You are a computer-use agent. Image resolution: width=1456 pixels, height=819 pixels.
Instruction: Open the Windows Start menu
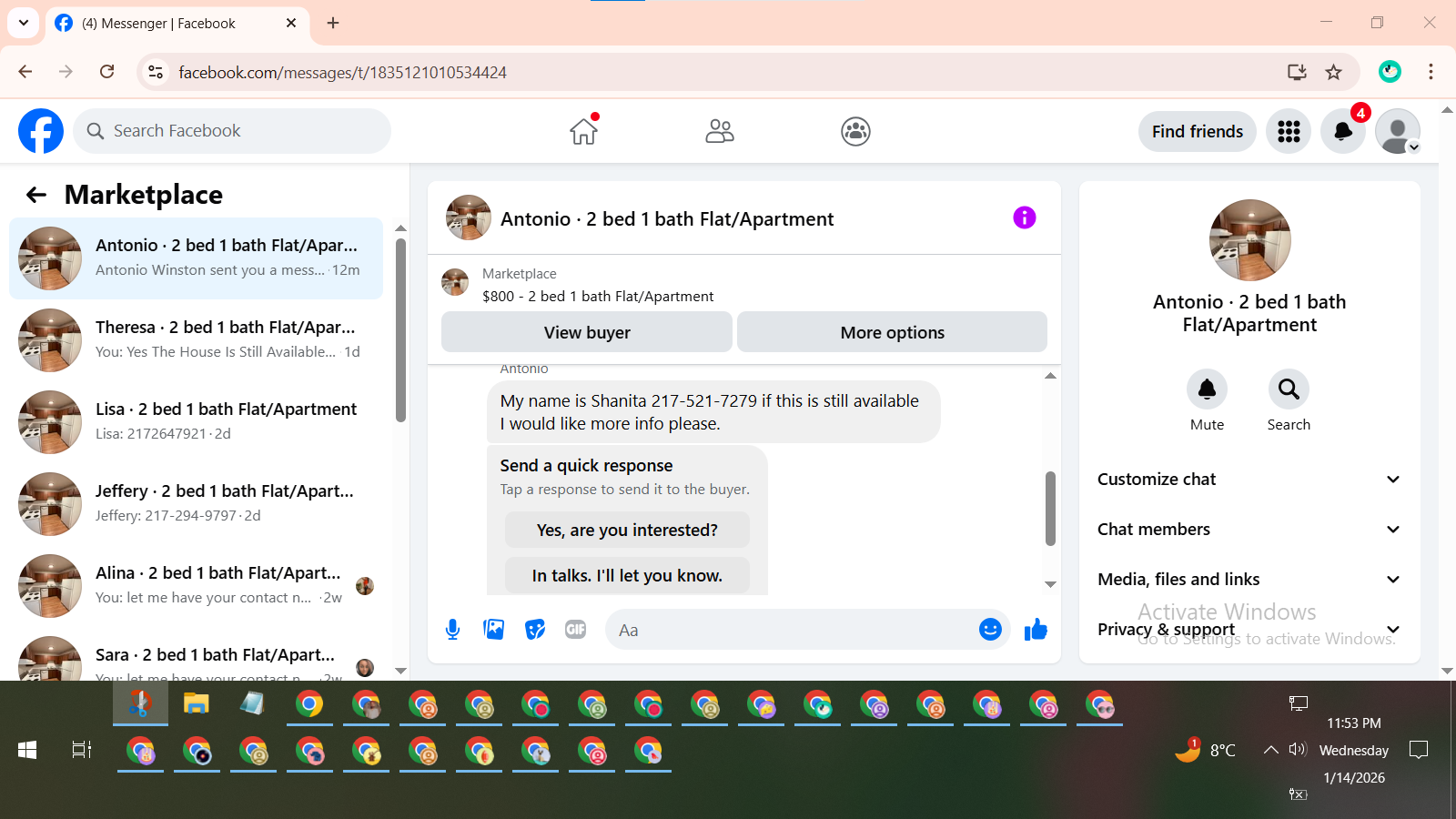pos(27,750)
